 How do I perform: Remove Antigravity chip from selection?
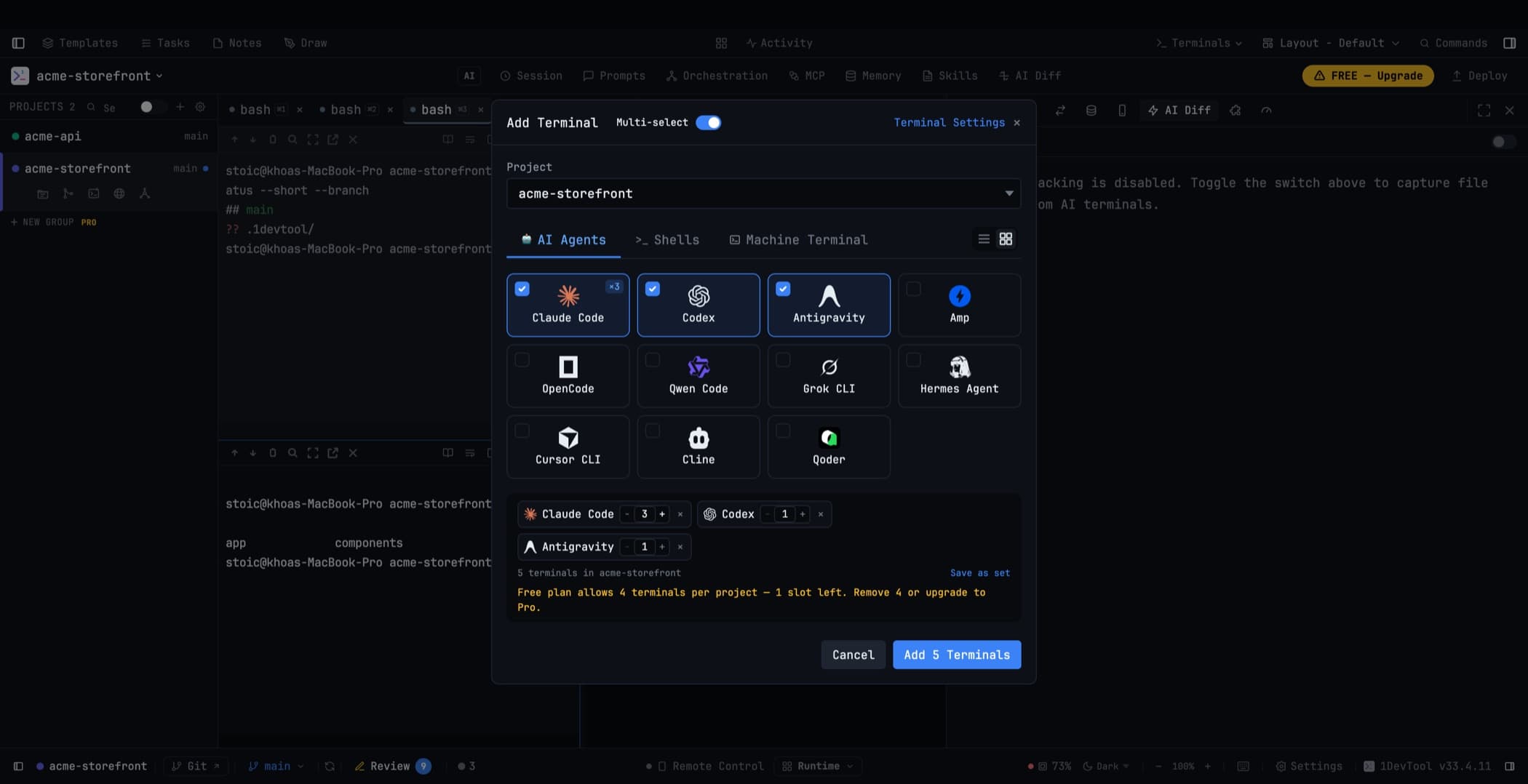[680, 547]
